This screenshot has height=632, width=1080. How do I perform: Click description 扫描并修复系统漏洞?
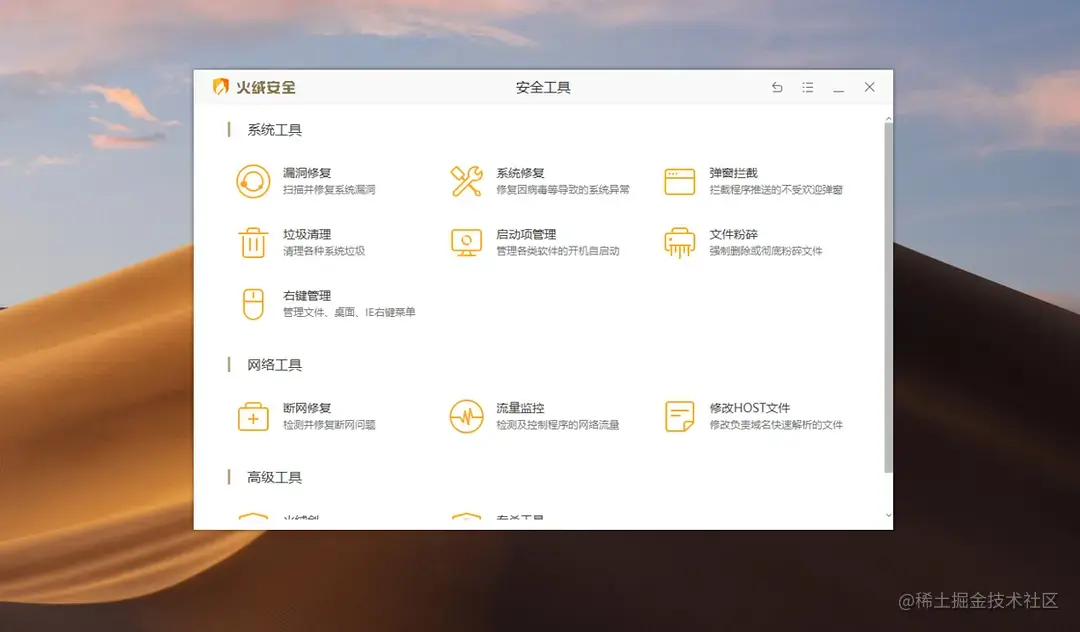click(329, 189)
